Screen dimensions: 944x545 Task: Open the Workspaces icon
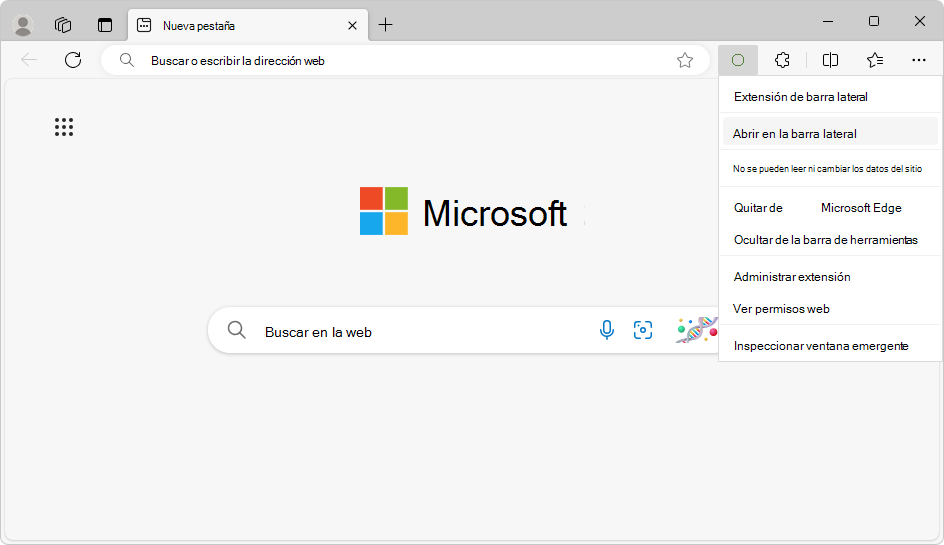tap(63, 25)
